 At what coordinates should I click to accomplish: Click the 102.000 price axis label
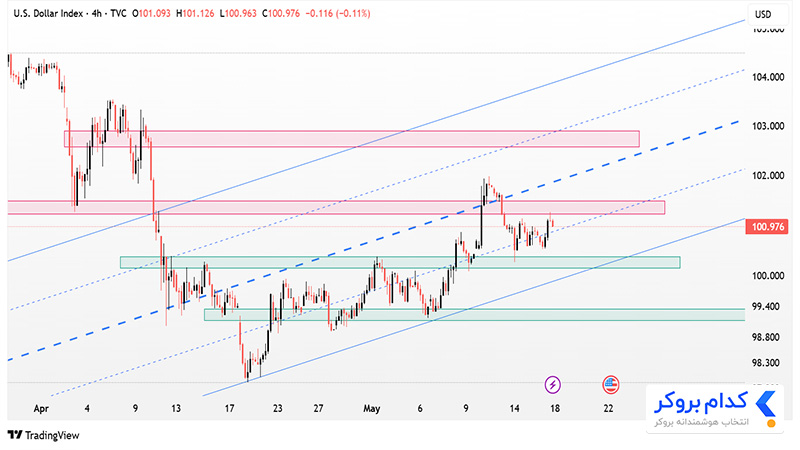(768, 176)
